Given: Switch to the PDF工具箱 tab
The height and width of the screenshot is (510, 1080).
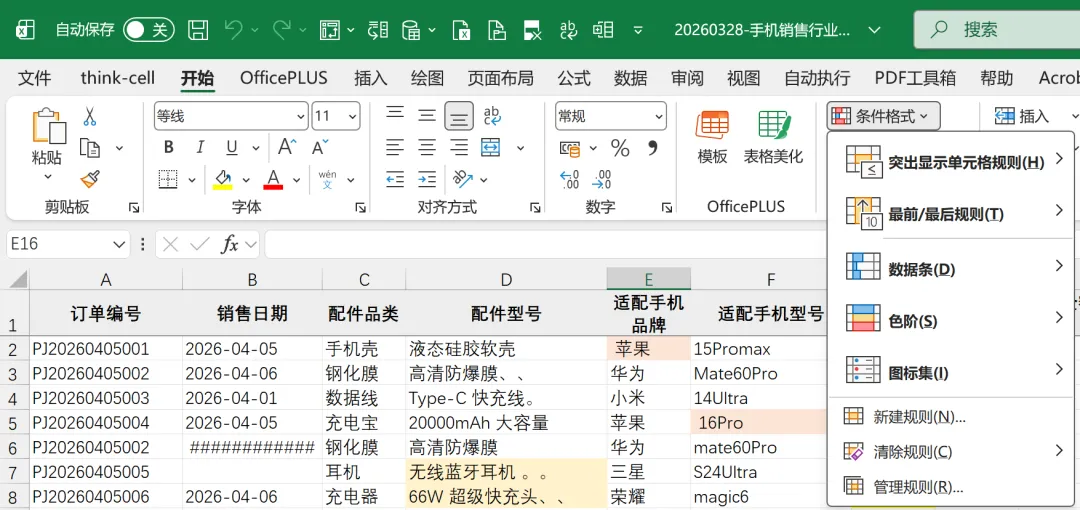Looking at the screenshot, I should click(915, 78).
